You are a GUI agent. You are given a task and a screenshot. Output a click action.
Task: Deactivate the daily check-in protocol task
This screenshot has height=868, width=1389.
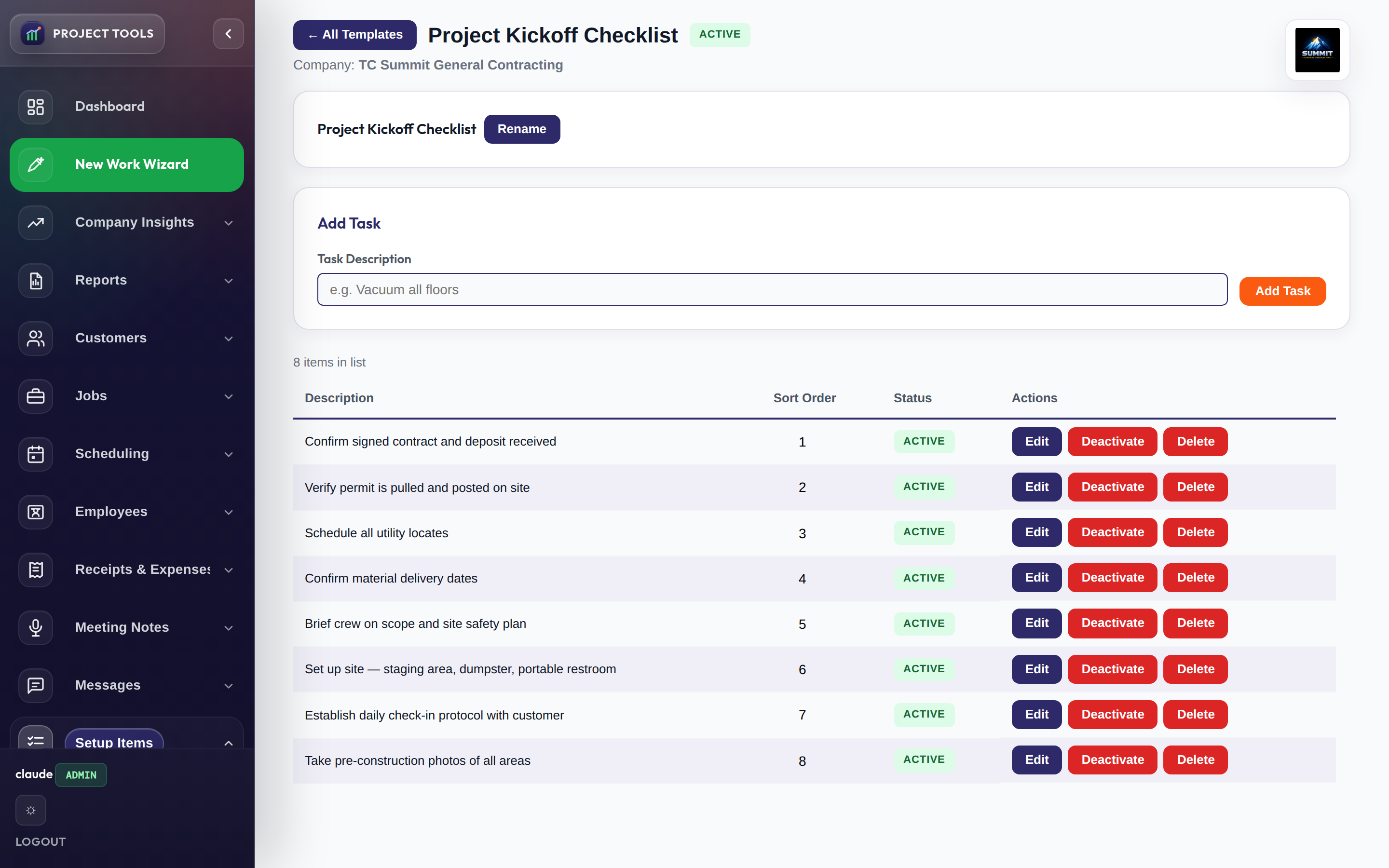[1112, 714]
